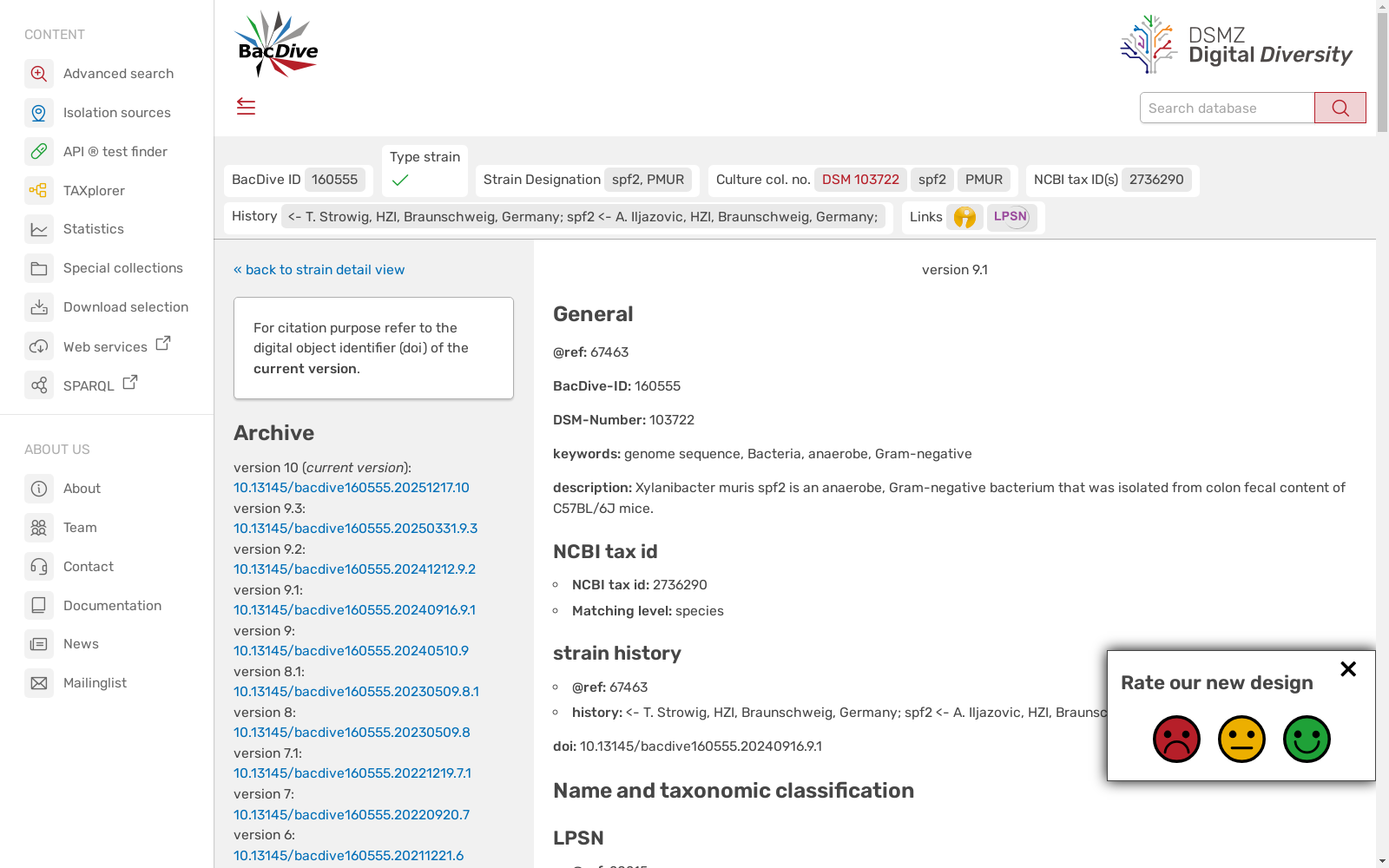Rate design with yellow neutral face
The image size is (1389, 868).
(1241, 739)
